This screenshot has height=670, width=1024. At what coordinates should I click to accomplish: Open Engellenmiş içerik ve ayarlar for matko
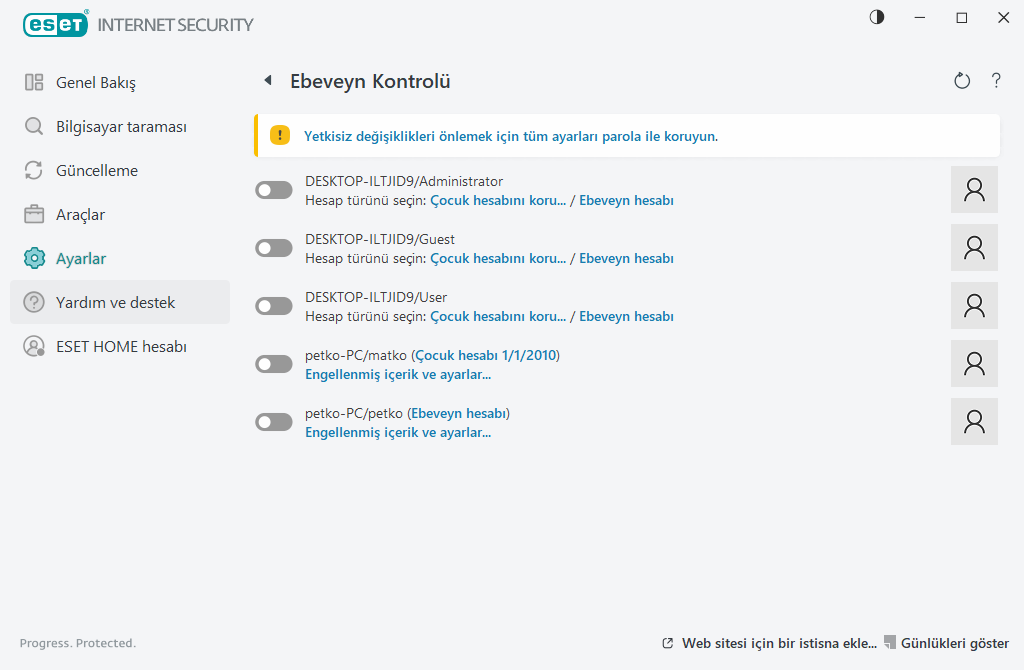click(x=398, y=375)
